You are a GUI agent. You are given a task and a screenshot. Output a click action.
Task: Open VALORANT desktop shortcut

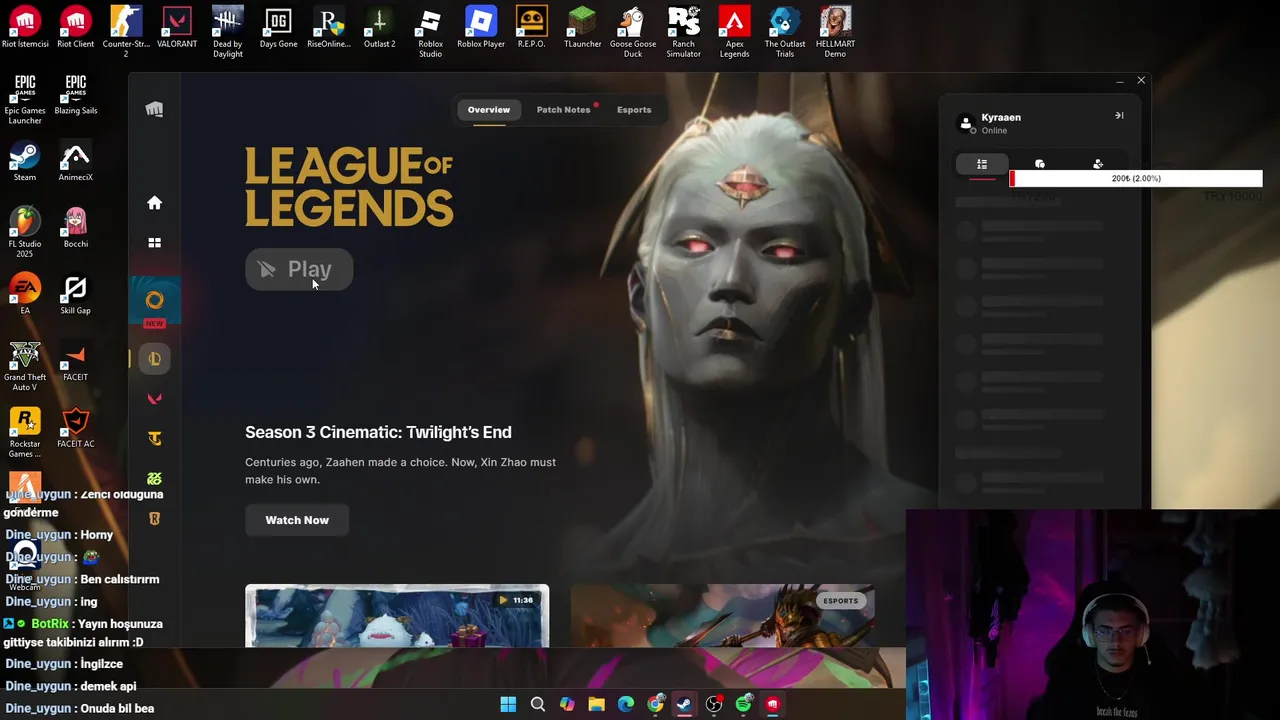177,28
